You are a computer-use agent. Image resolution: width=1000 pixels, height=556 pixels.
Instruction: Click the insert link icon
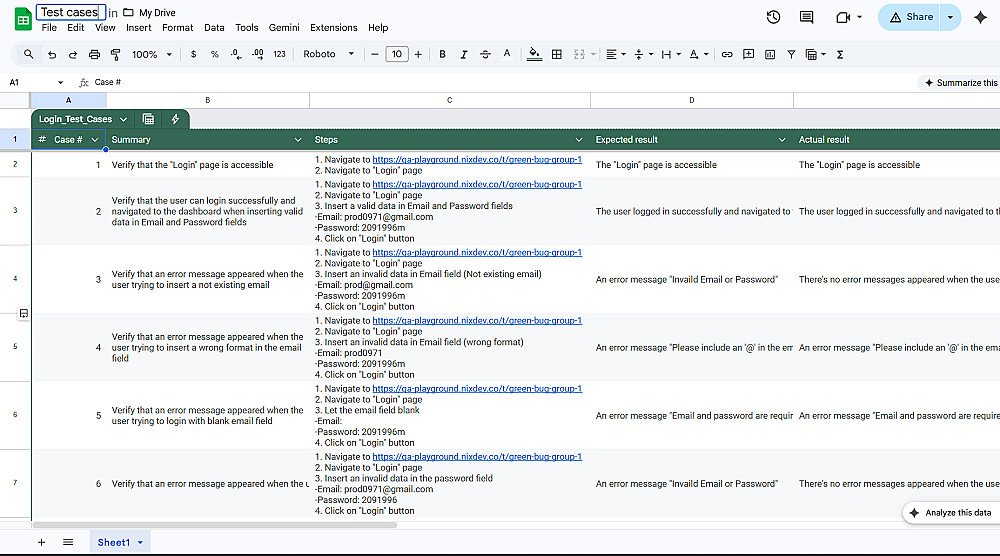727,54
